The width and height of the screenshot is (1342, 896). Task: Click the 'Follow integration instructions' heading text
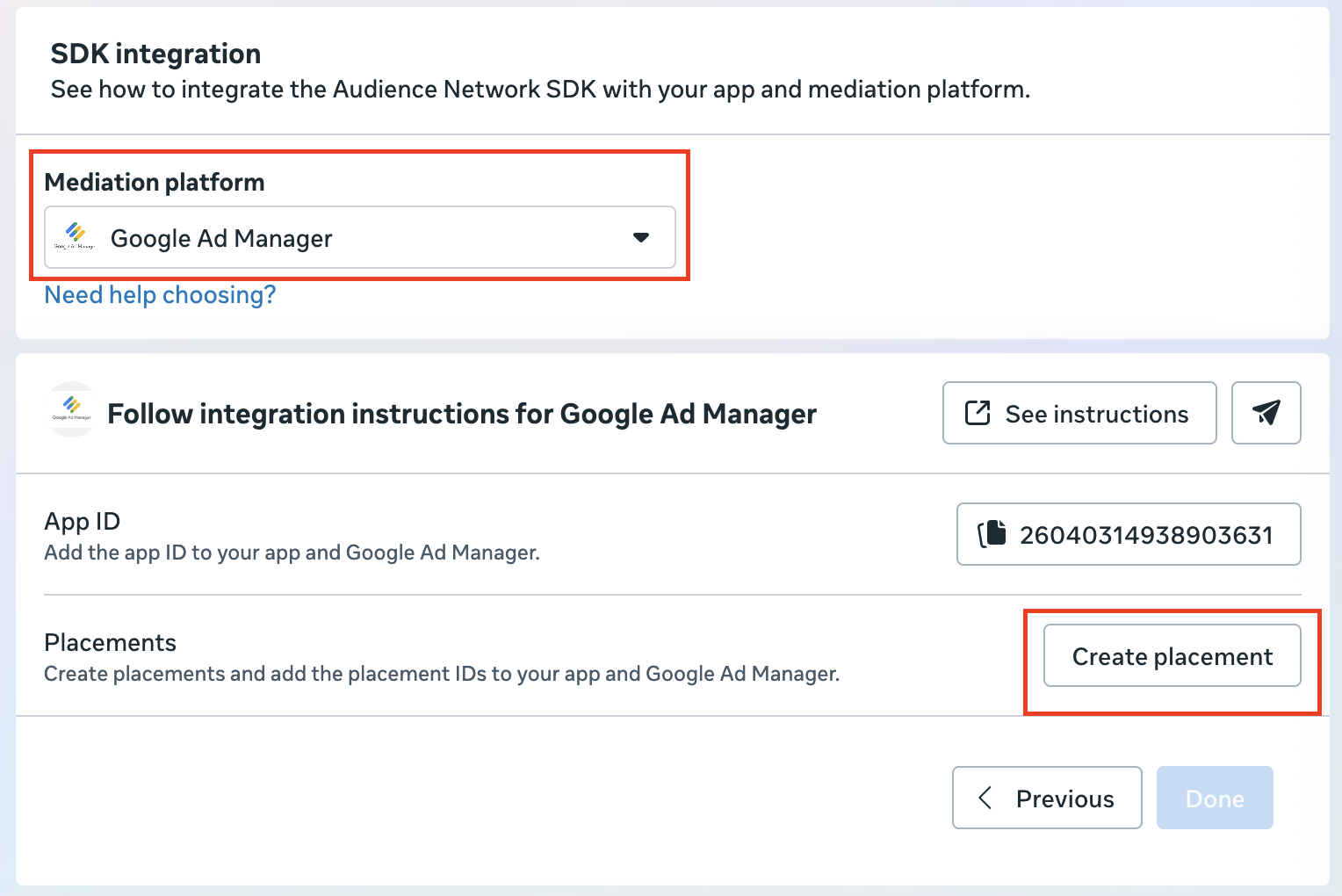(462, 414)
